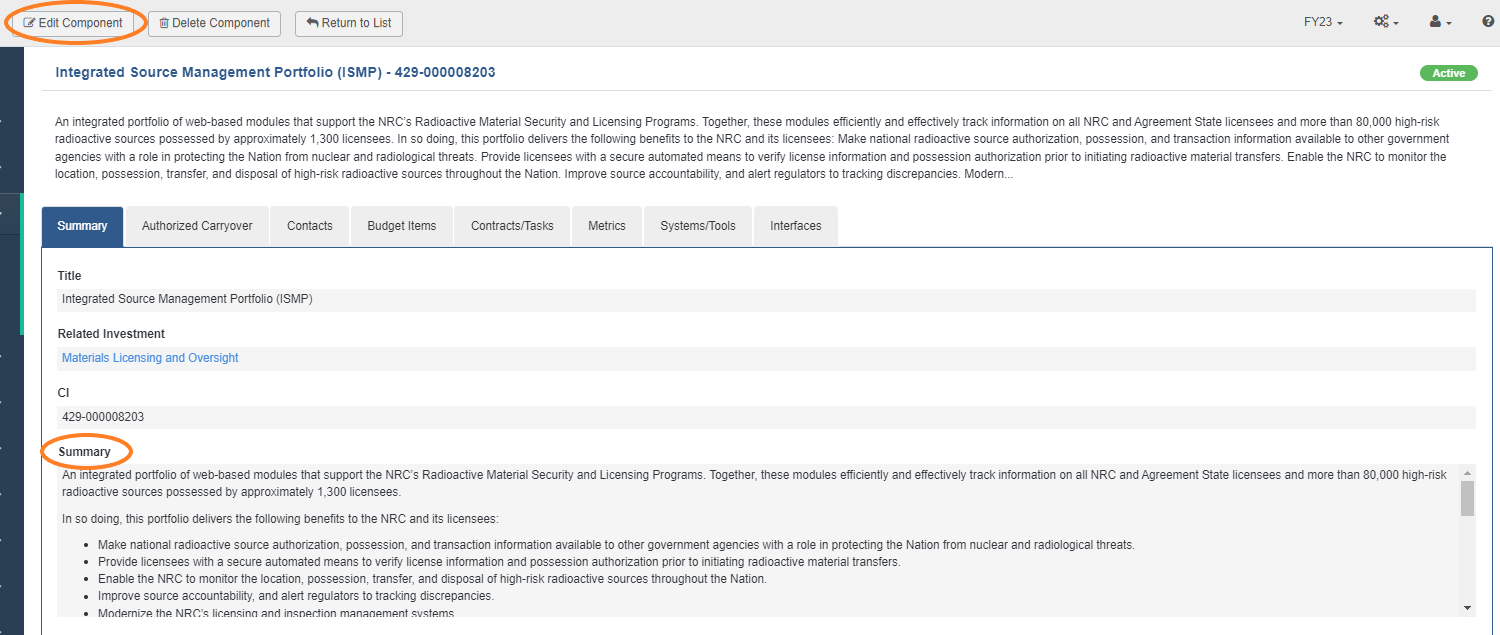The width and height of the screenshot is (1500, 635).
Task: Click the summary scrollbar up arrow
Action: coord(1467,472)
